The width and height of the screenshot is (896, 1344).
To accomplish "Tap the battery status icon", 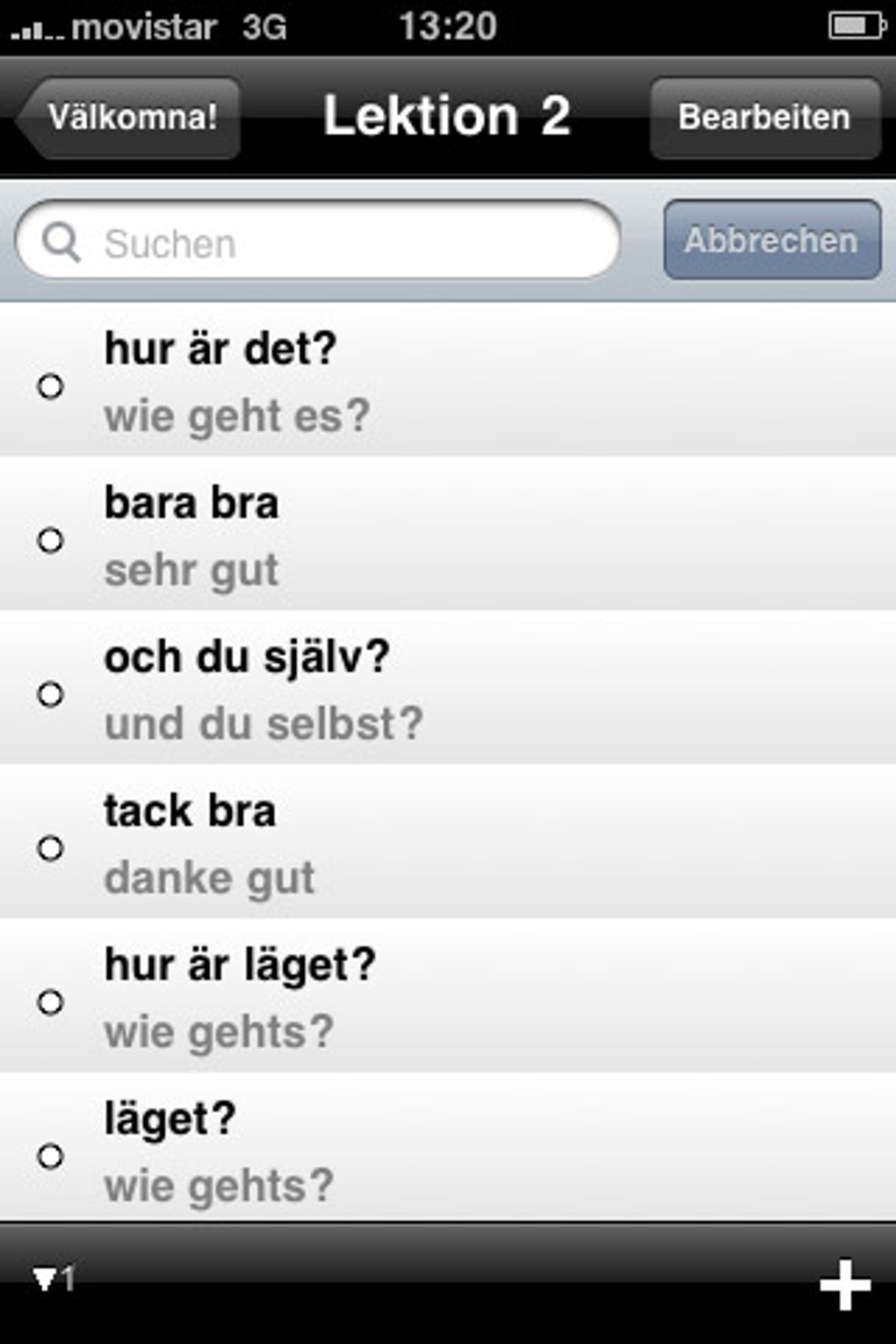I will pos(856,26).
